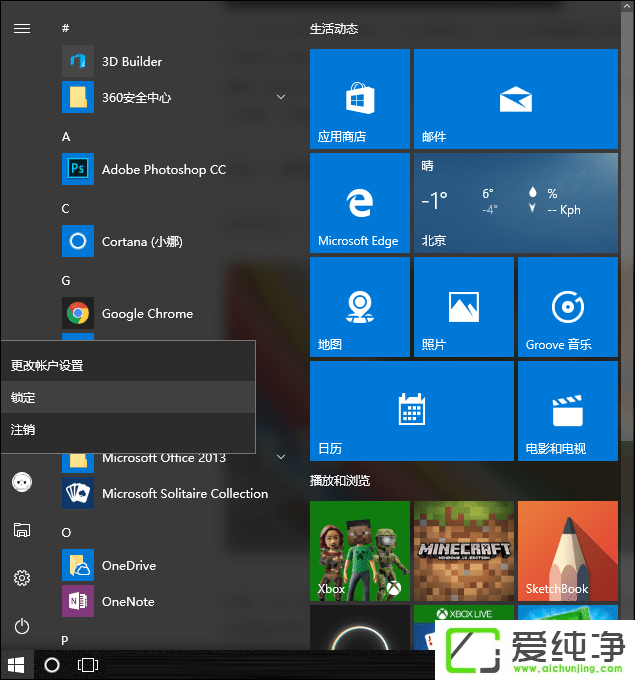
Task: Open the Minecraft tile
Action: pyautogui.click(x=464, y=551)
